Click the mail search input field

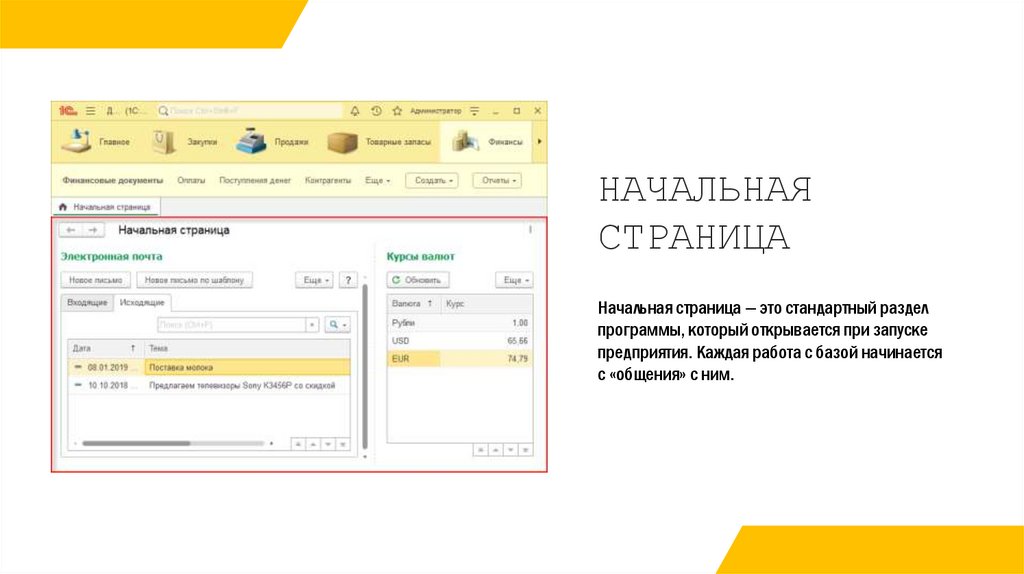(231, 325)
